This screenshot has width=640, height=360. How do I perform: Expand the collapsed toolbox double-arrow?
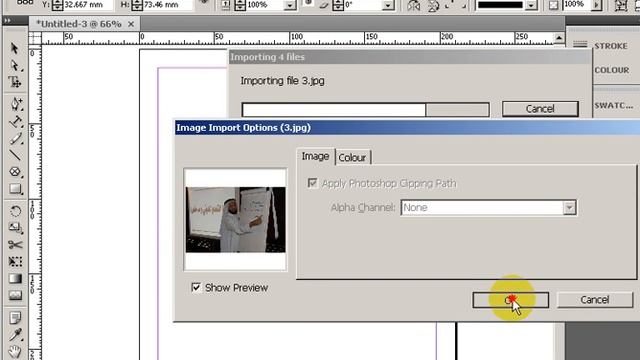[x=8, y=20]
